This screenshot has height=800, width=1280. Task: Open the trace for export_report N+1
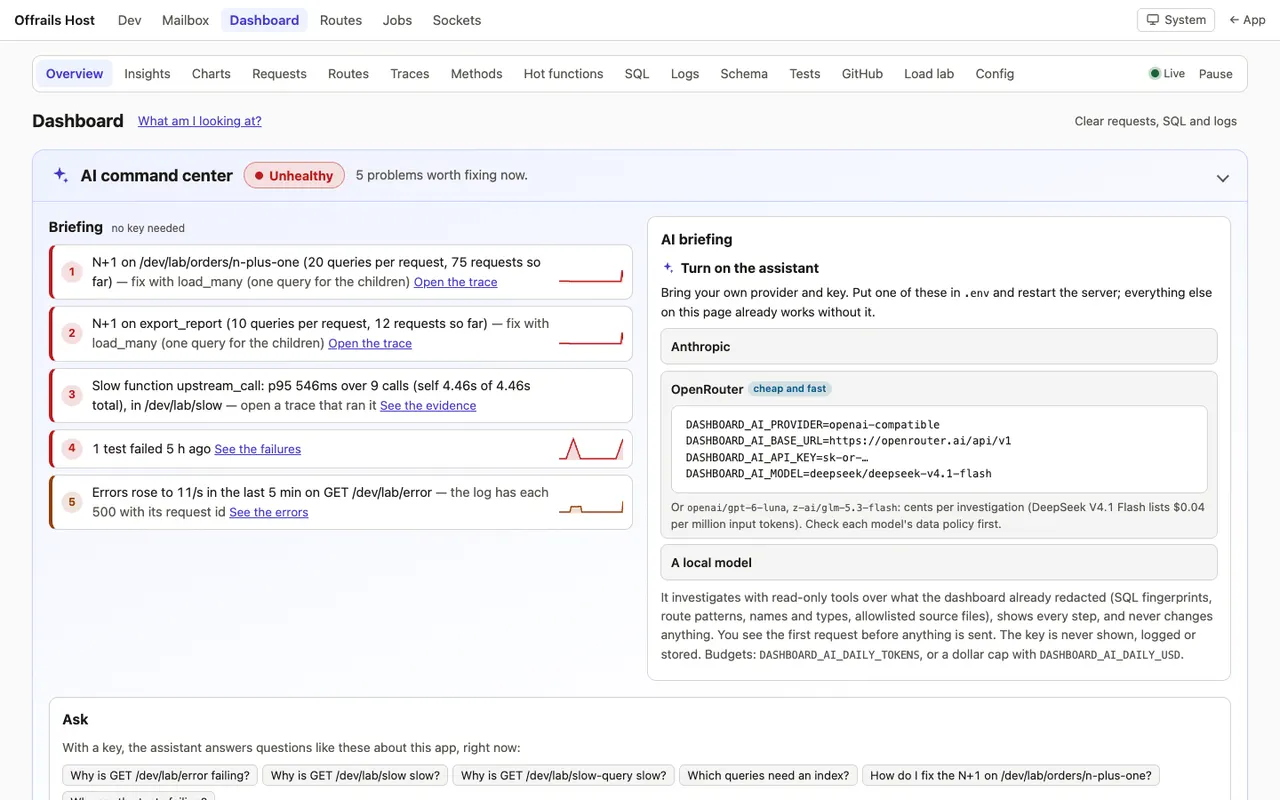(370, 343)
